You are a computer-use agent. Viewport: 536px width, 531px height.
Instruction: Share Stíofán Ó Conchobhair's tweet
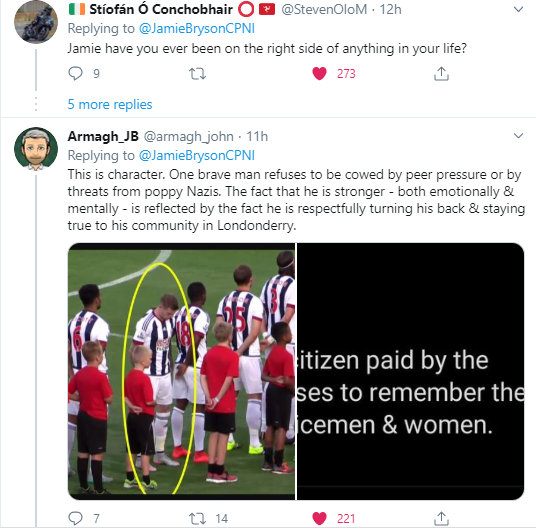pos(441,74)
